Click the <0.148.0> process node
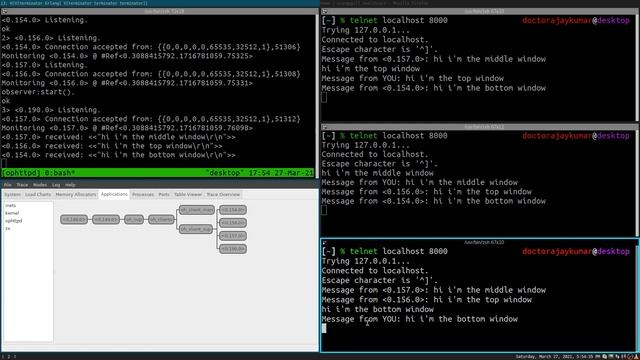 click(74, 220)
